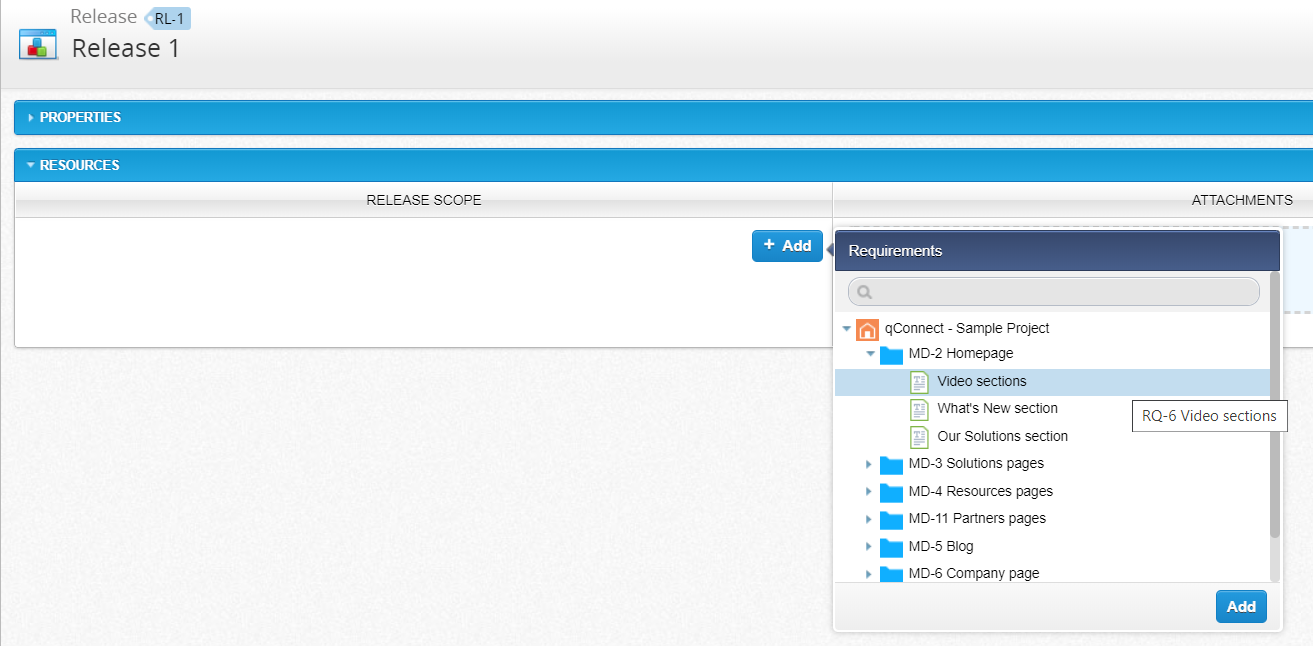Viewport: 1313px width, 646px height.
Task: Expand the PROPERTIES section
Action: pos(31,118)
